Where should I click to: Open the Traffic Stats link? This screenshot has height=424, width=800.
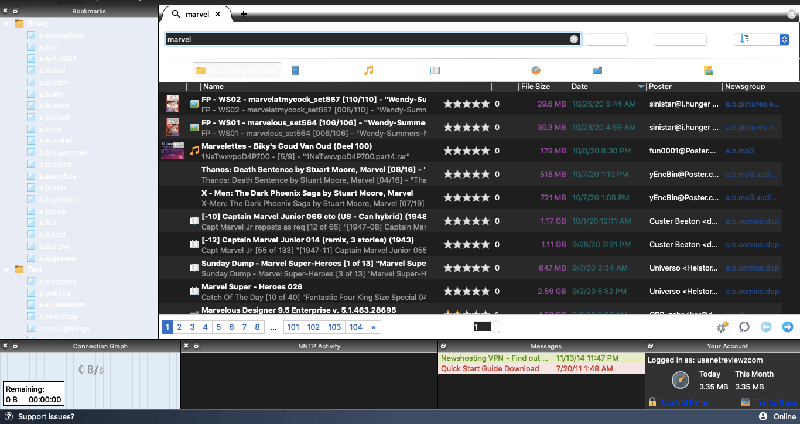point(776,402)
